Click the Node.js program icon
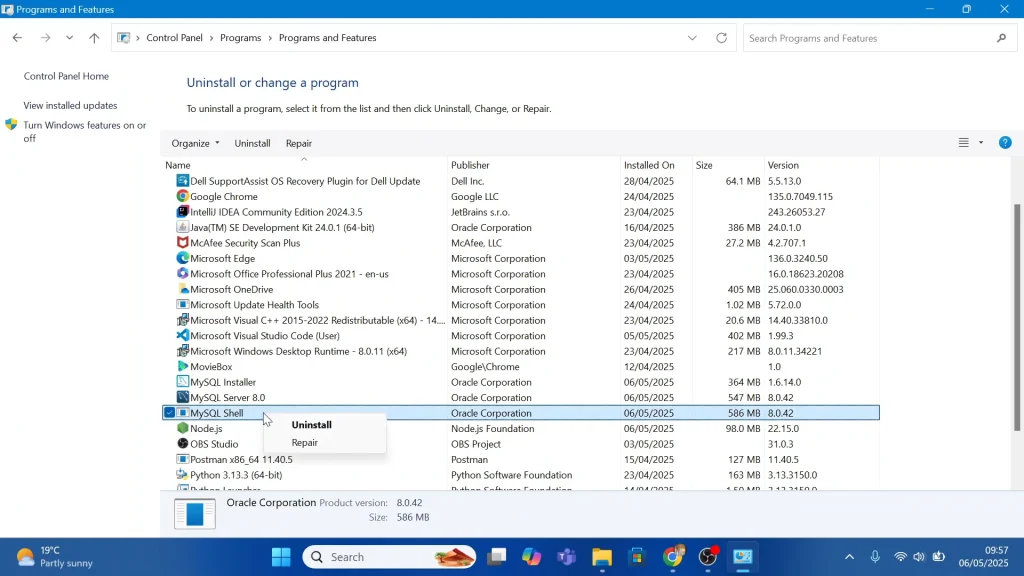 (x=182, y=428)
